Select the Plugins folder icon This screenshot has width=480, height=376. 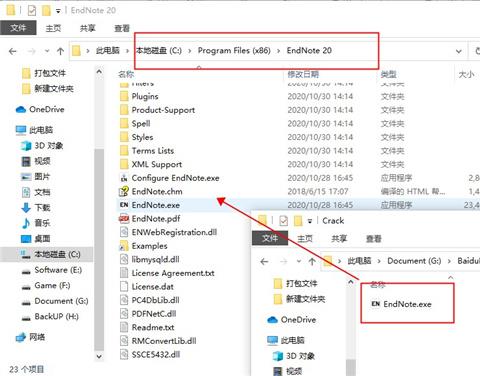124,96
